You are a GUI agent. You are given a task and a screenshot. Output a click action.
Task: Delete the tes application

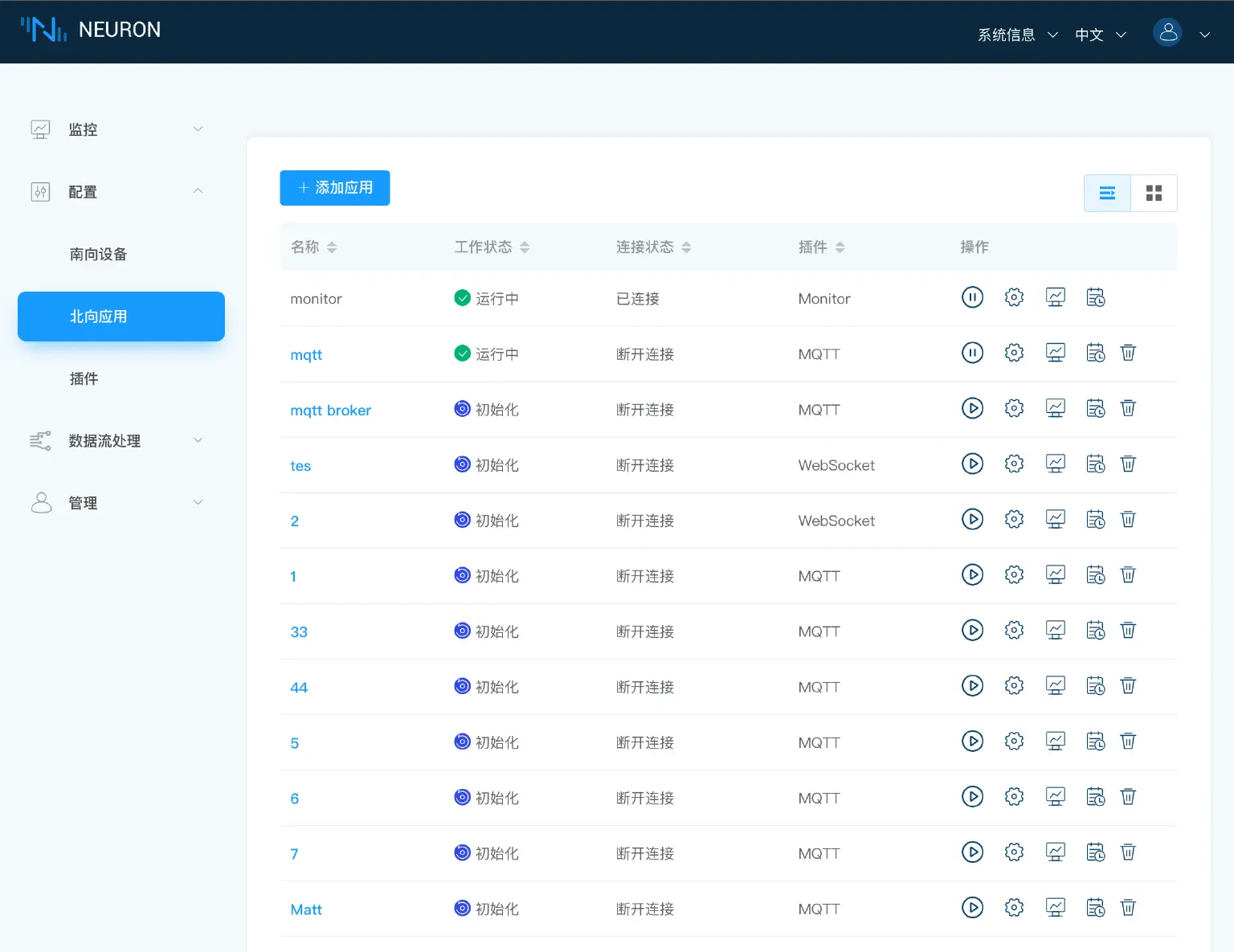pos(1128,464)
